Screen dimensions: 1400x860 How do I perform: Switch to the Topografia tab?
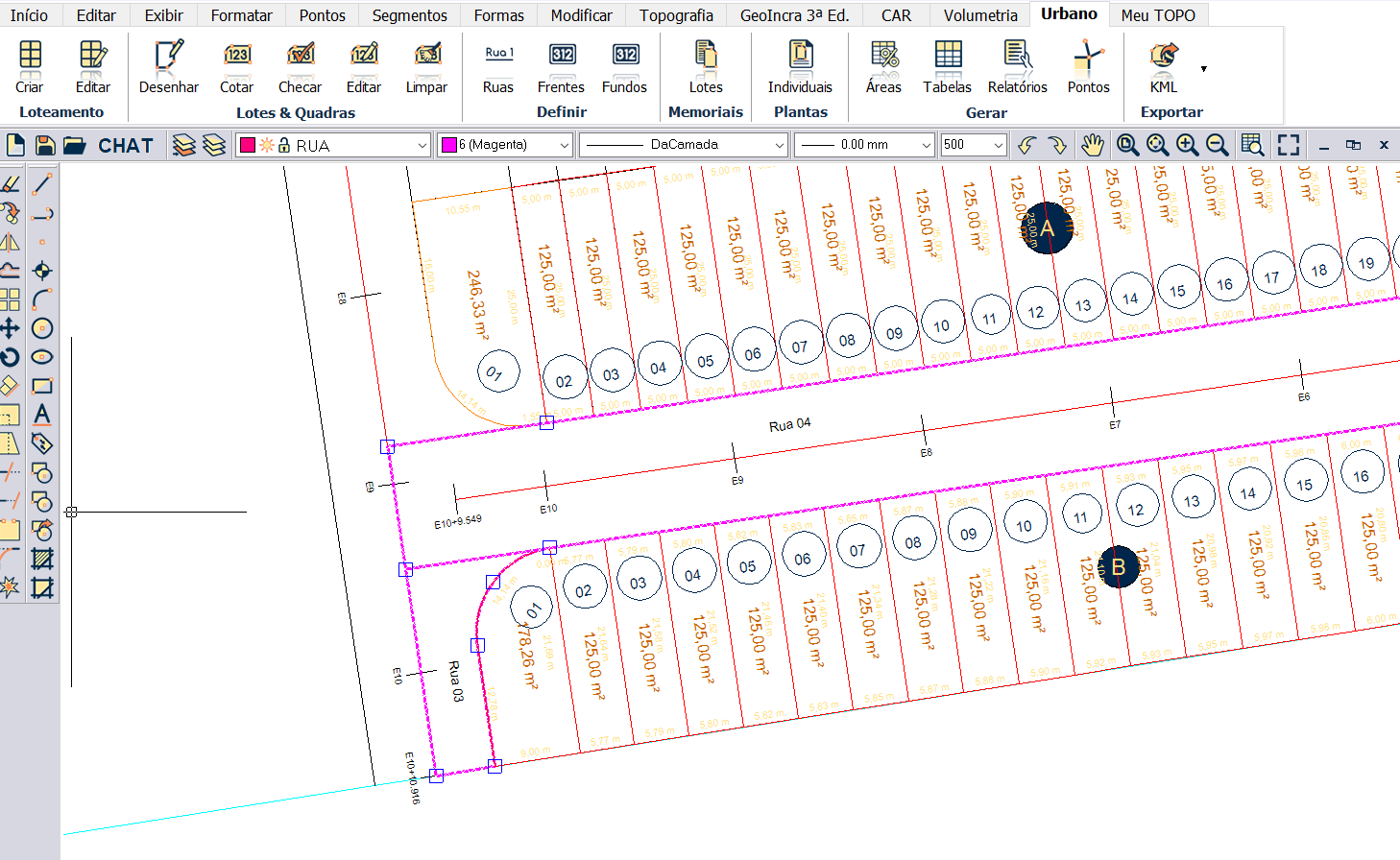pos(676,15)
